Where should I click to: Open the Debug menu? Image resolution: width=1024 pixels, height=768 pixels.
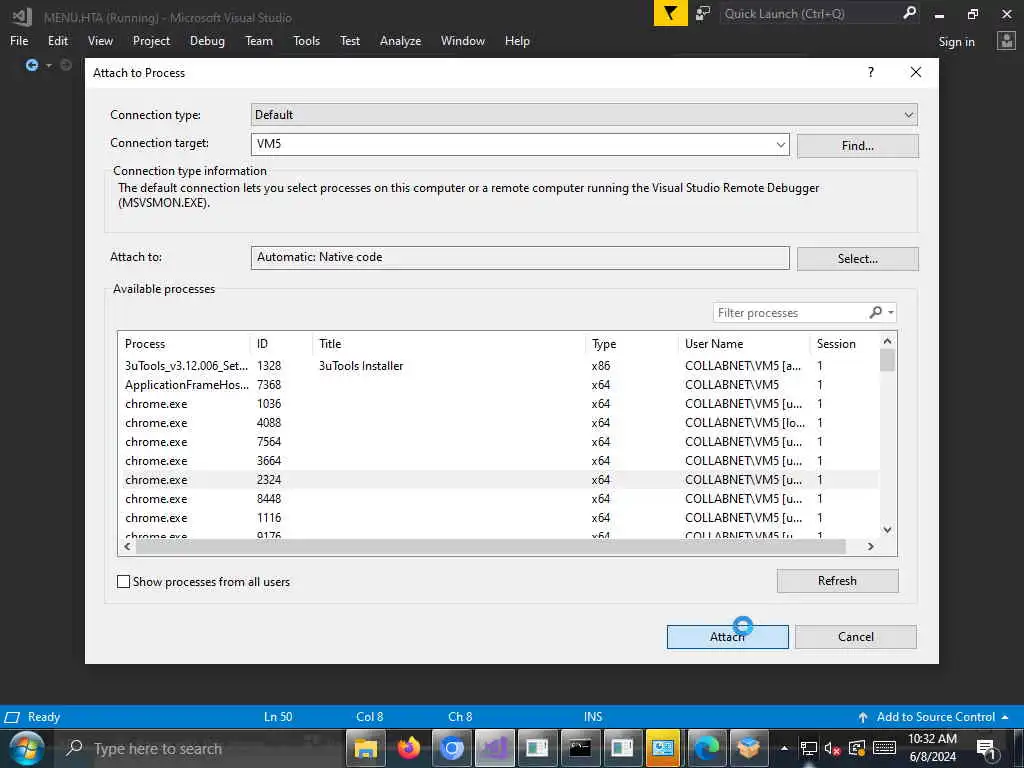[207, 40]
